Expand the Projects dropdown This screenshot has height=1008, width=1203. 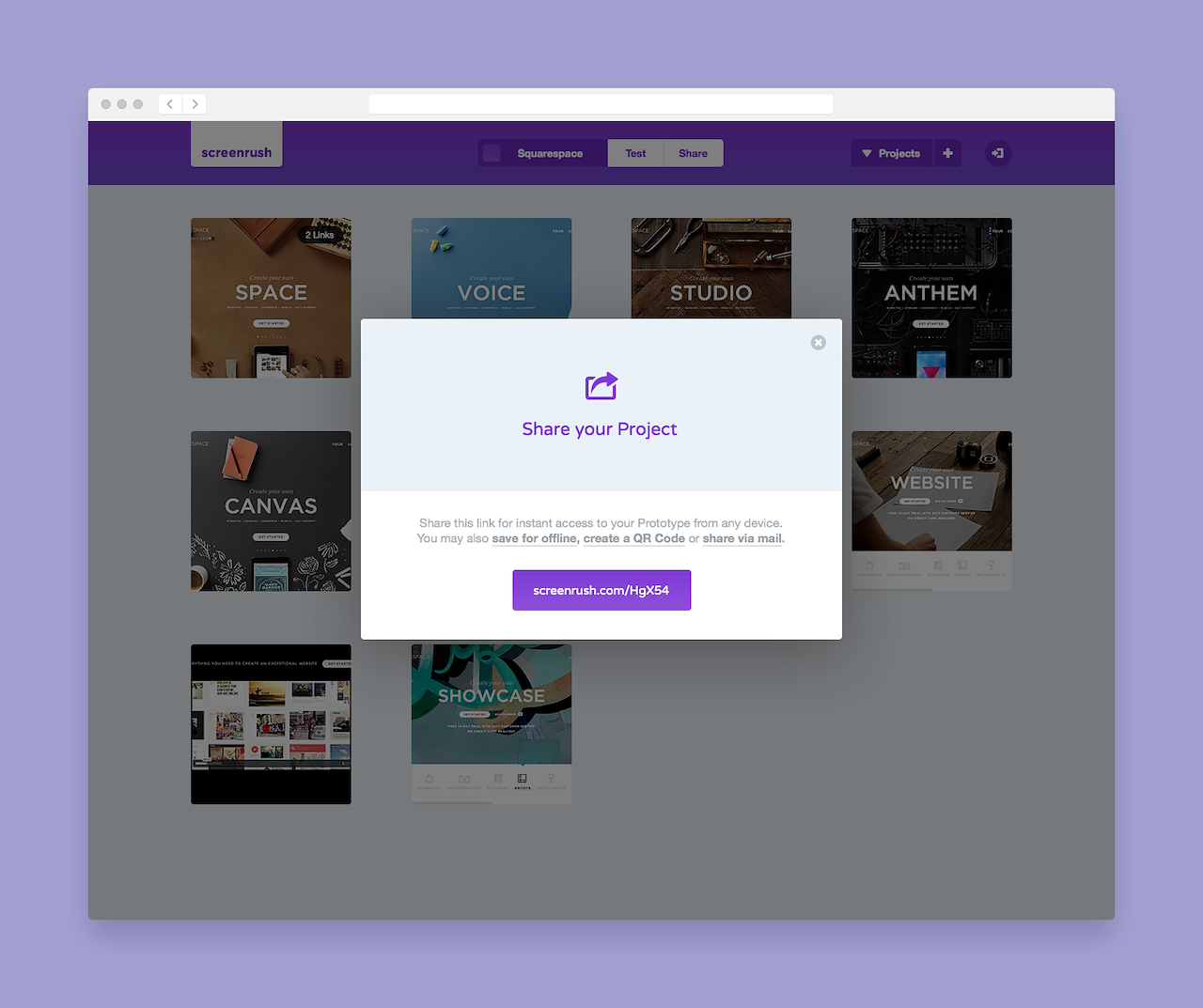click(892, 153)
